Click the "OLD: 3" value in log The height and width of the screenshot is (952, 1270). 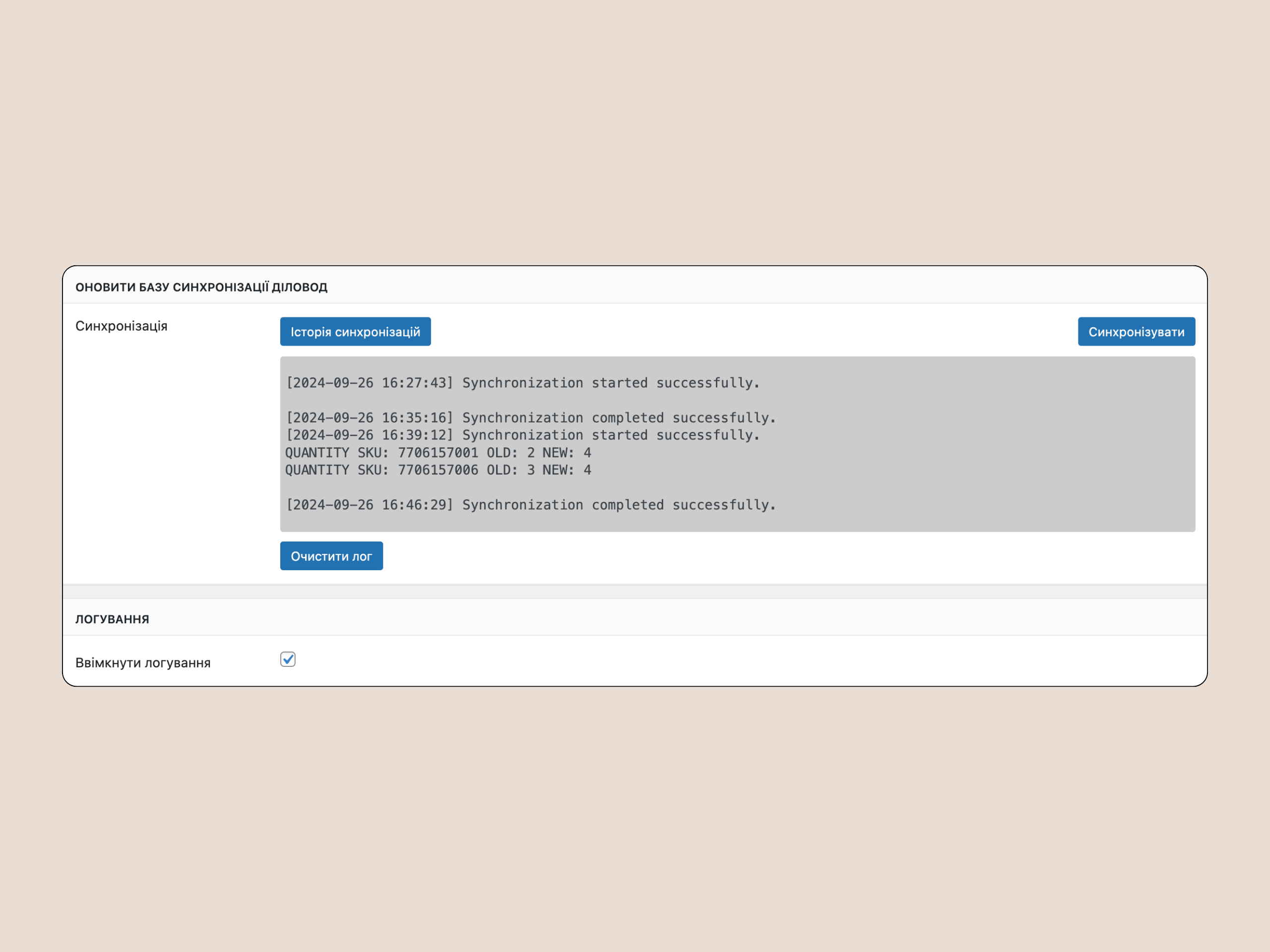point(510,470)
